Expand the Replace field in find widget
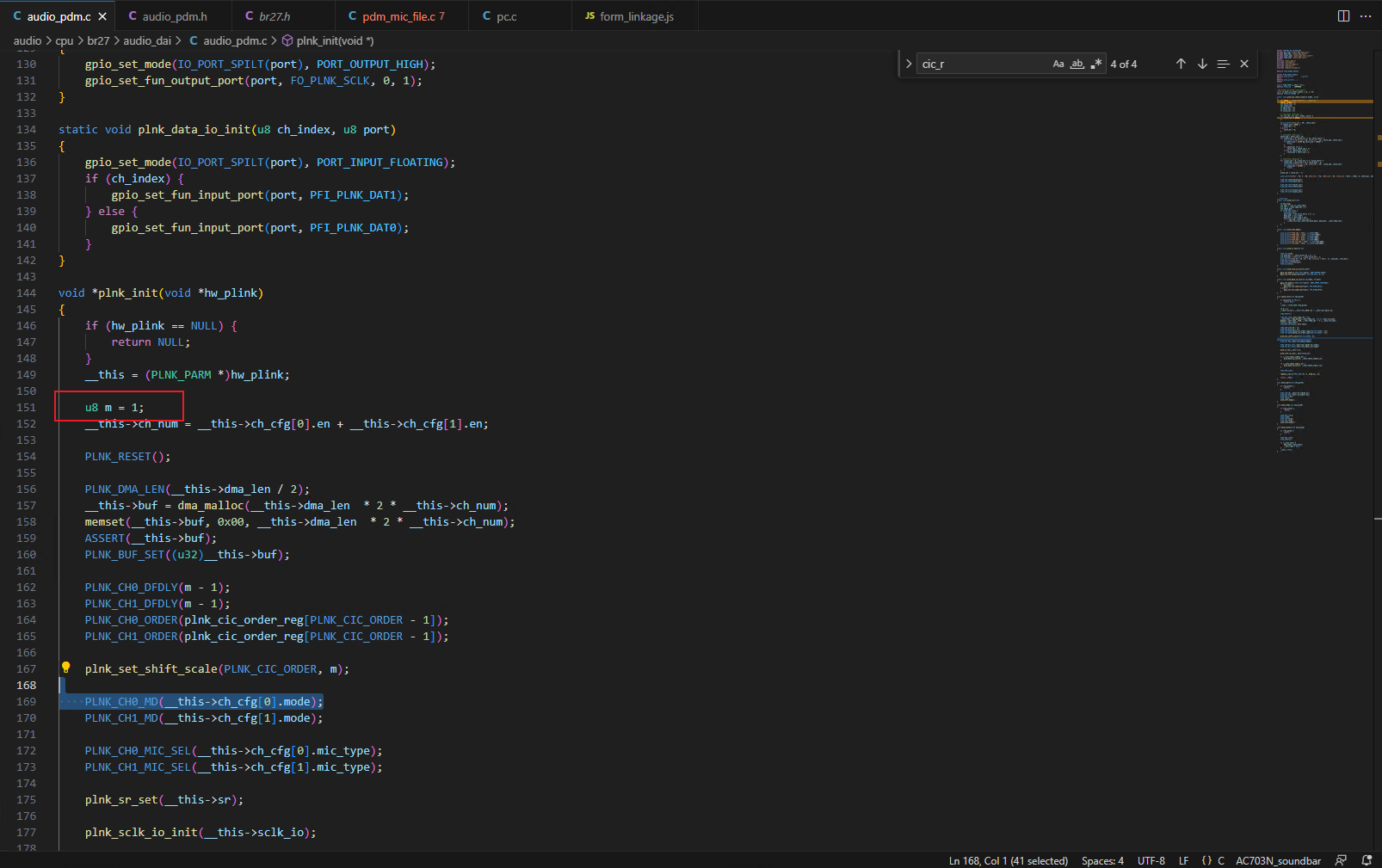 click(x=909, y=64)
